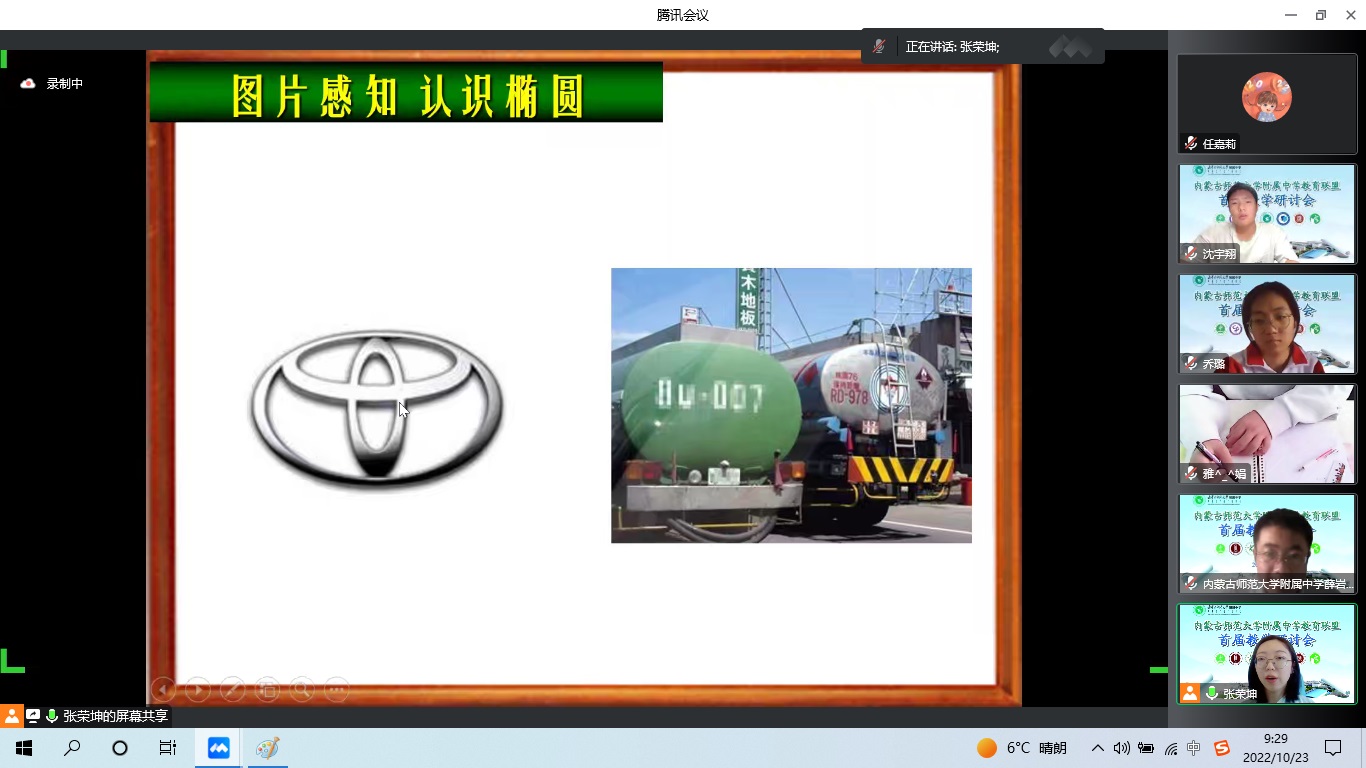The image size is (1366, 768).
Task: Click the 图片感知 认识椭圆 slide title banner
Action: pyautogui.click(x=406, y=93)
